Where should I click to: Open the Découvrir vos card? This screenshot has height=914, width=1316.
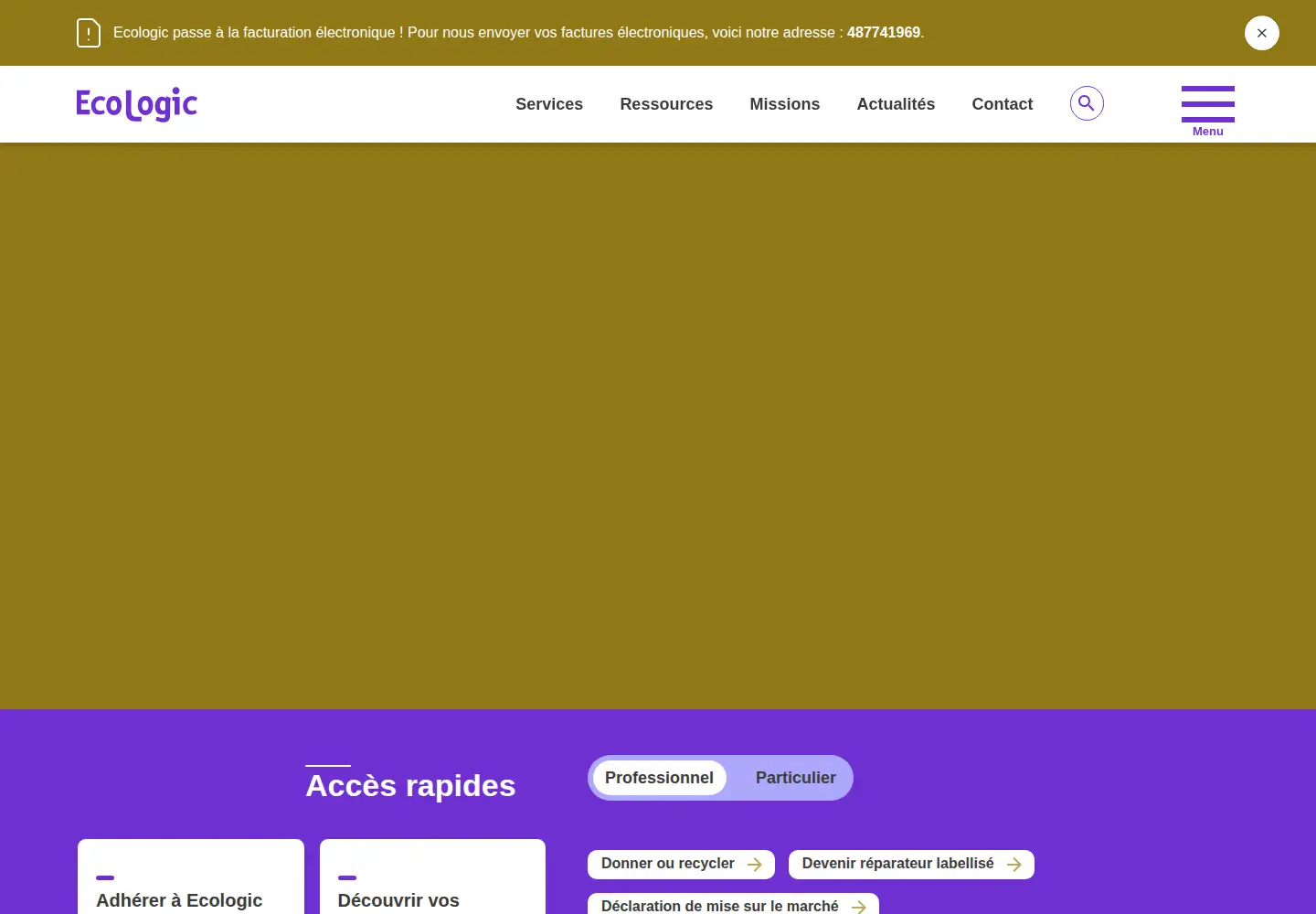432,877
